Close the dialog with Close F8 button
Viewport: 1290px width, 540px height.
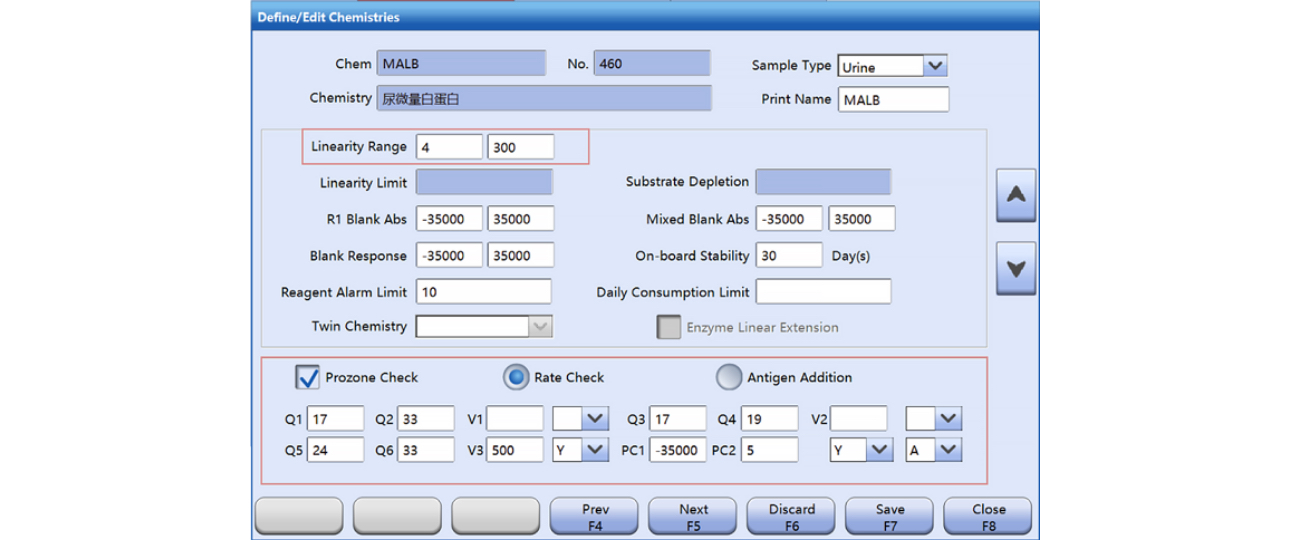(x=988, y=516)
